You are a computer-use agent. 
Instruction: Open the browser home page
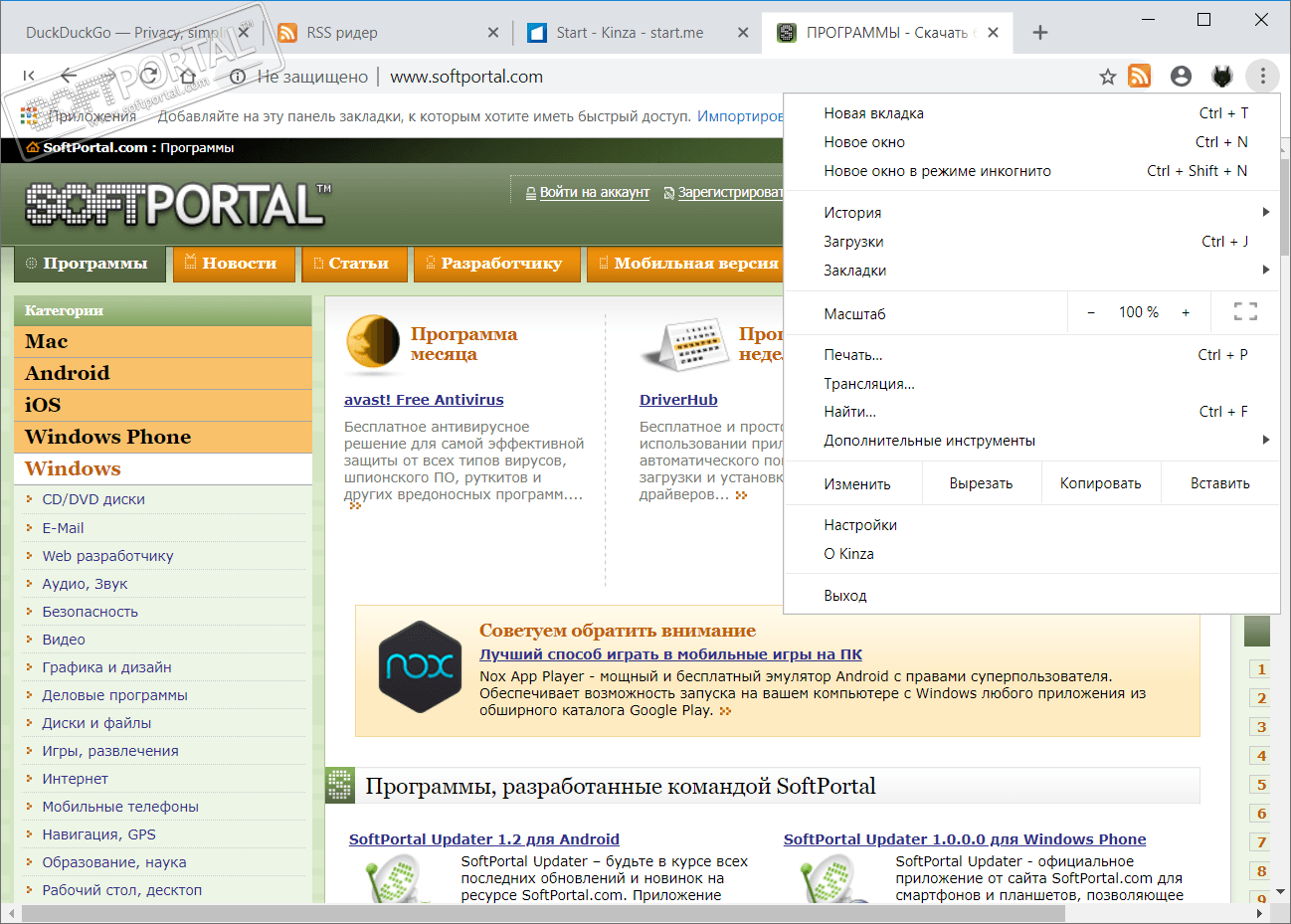click(188, 76)
